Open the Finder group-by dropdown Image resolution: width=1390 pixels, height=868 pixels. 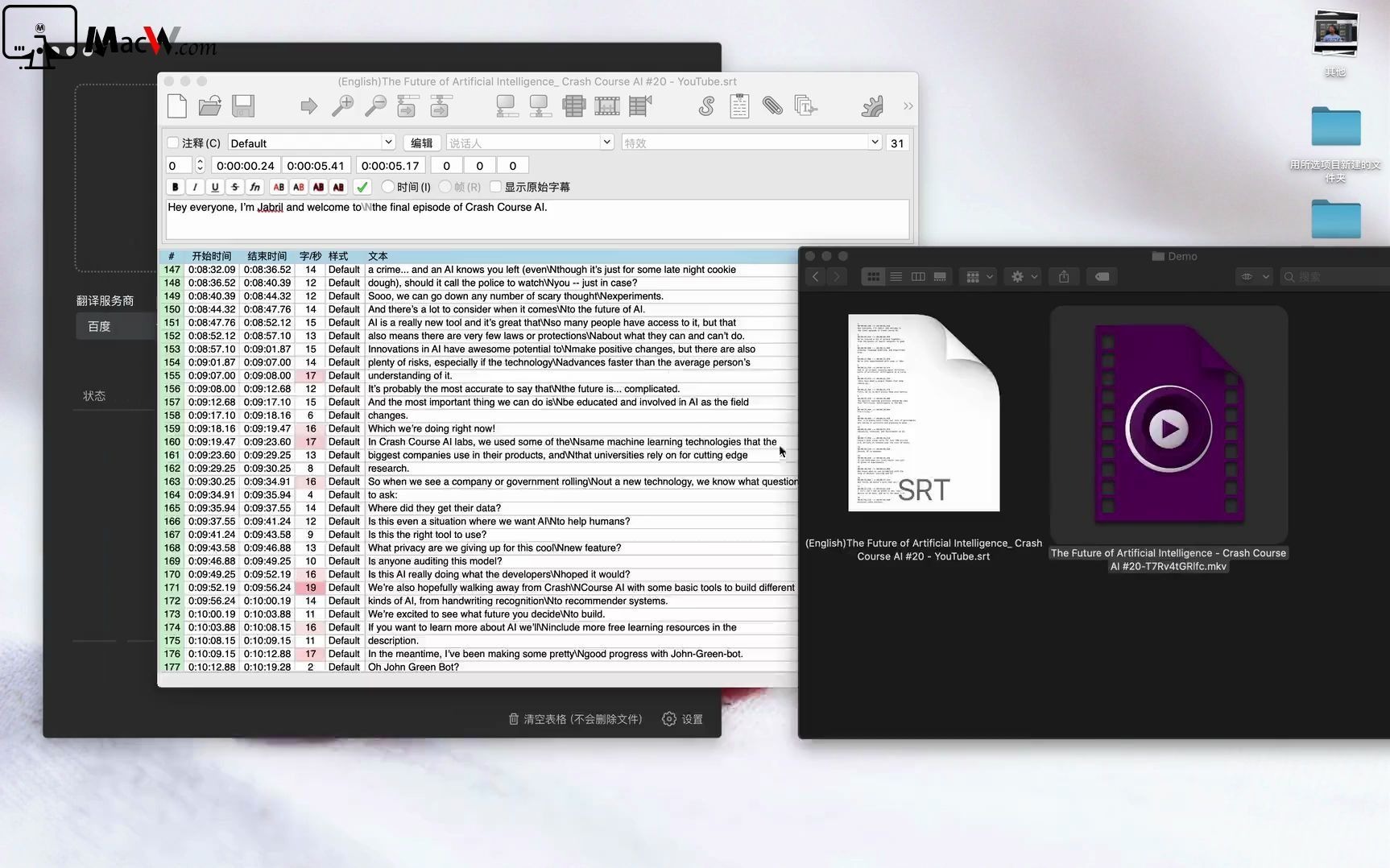point(980,277)
